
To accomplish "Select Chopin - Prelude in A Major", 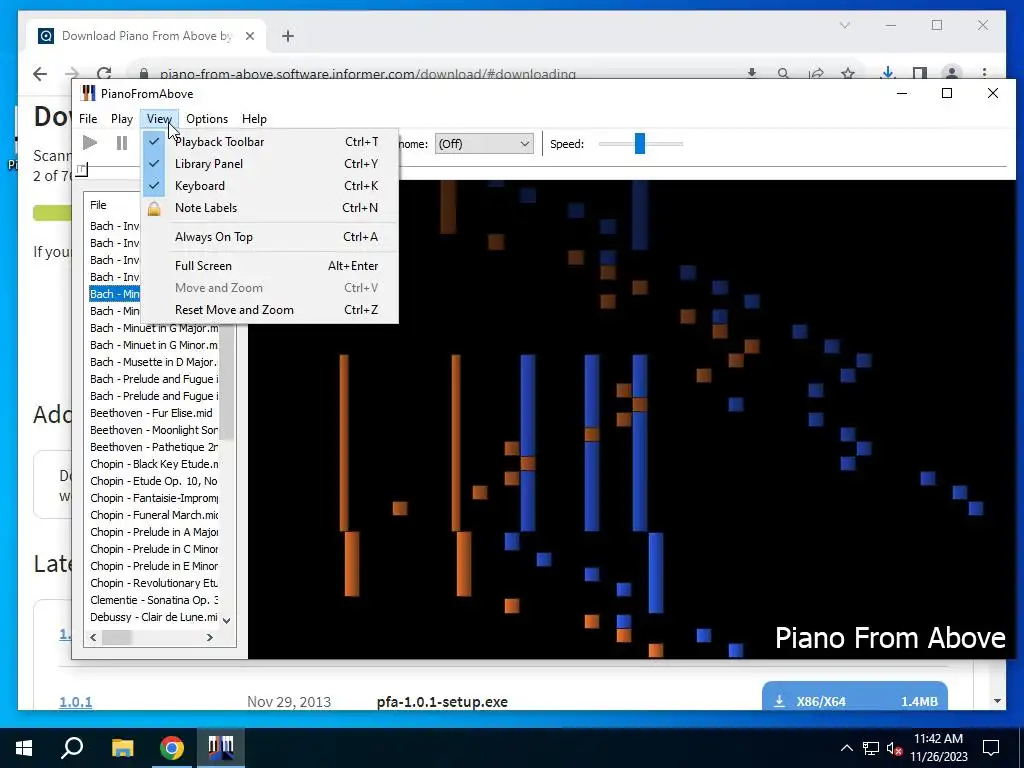I will 154,532.
